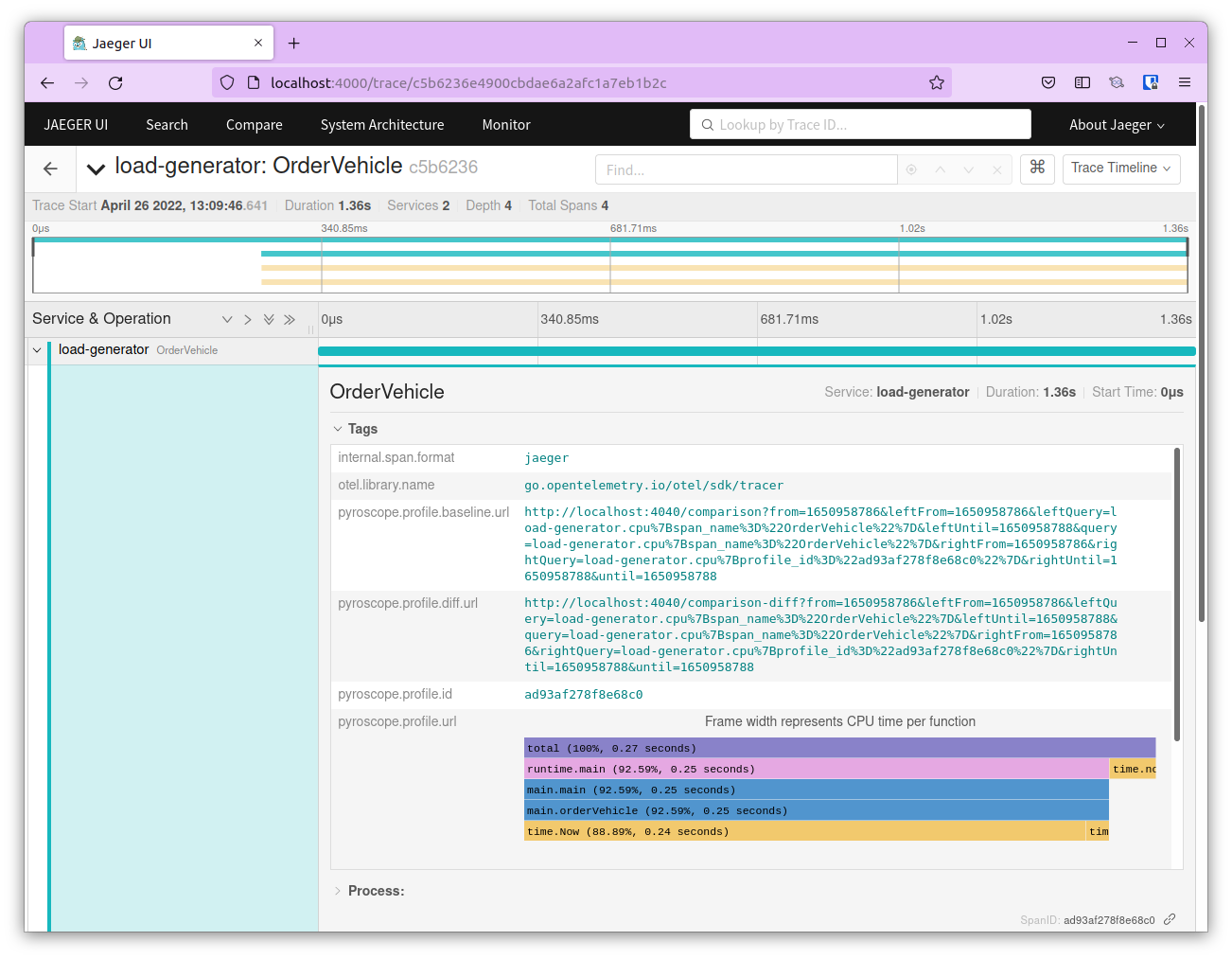Expand all spans double-chevron

[x=269, y=320]
